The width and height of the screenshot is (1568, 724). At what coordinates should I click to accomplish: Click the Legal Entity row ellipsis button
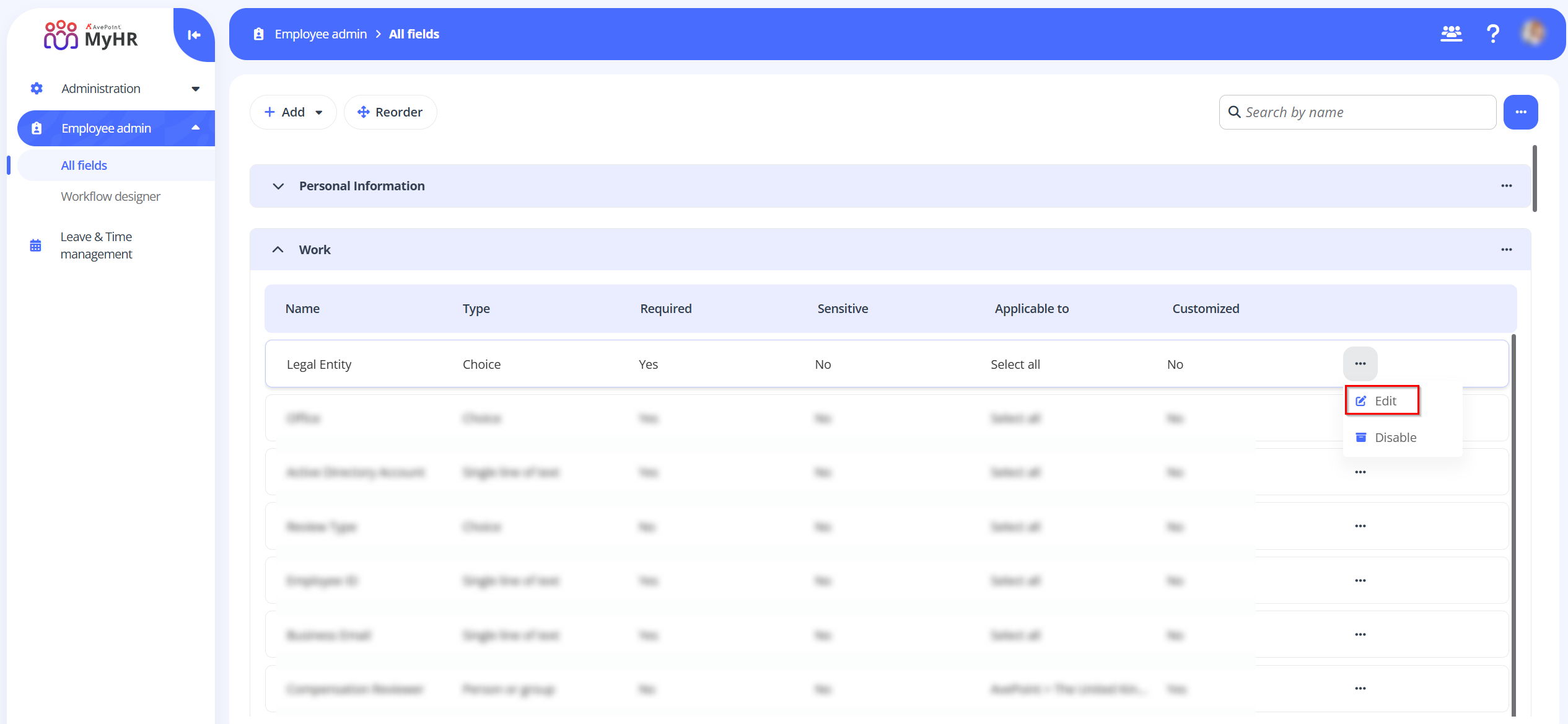point(1360,364)
